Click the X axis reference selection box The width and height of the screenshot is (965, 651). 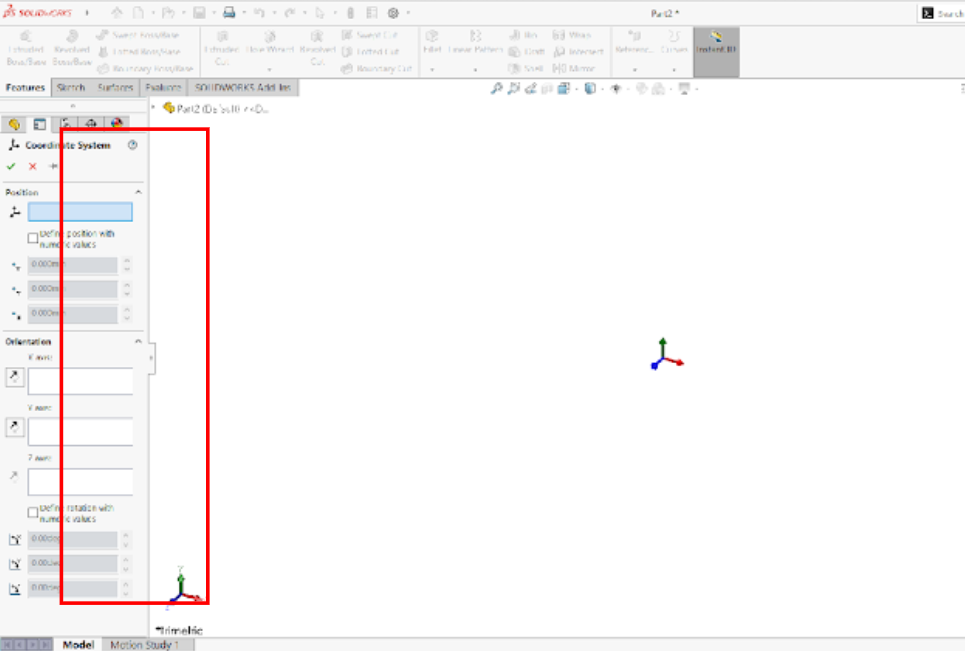tap(80, 381)
